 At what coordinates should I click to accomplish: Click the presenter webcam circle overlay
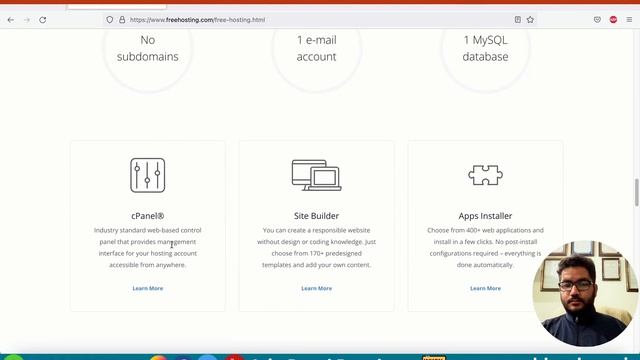pyautogui.click(x=585, y=293)
